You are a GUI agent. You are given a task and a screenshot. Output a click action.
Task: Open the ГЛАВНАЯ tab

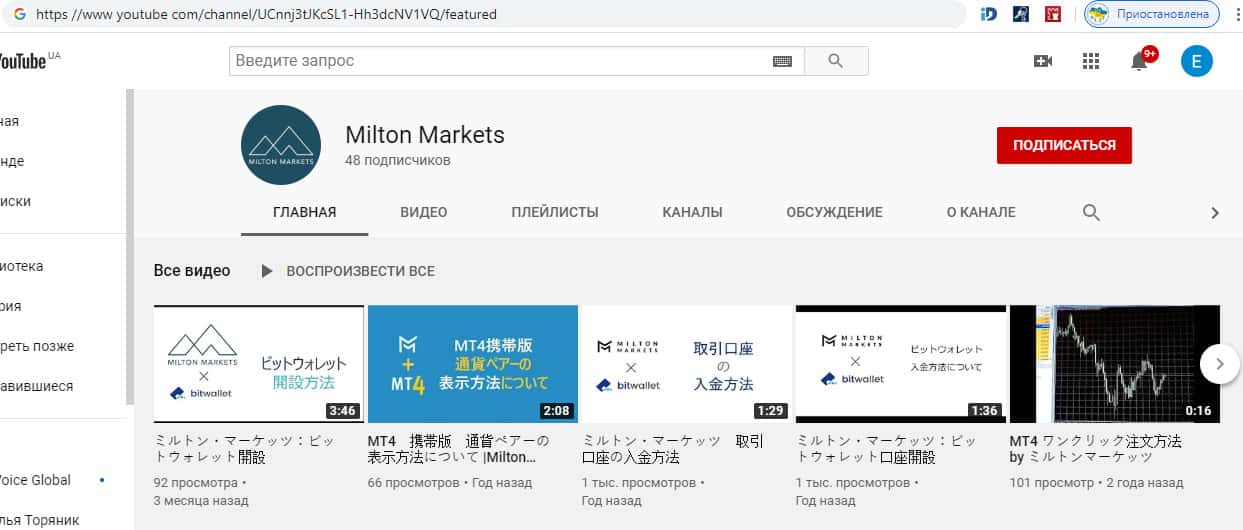[304, 212]
